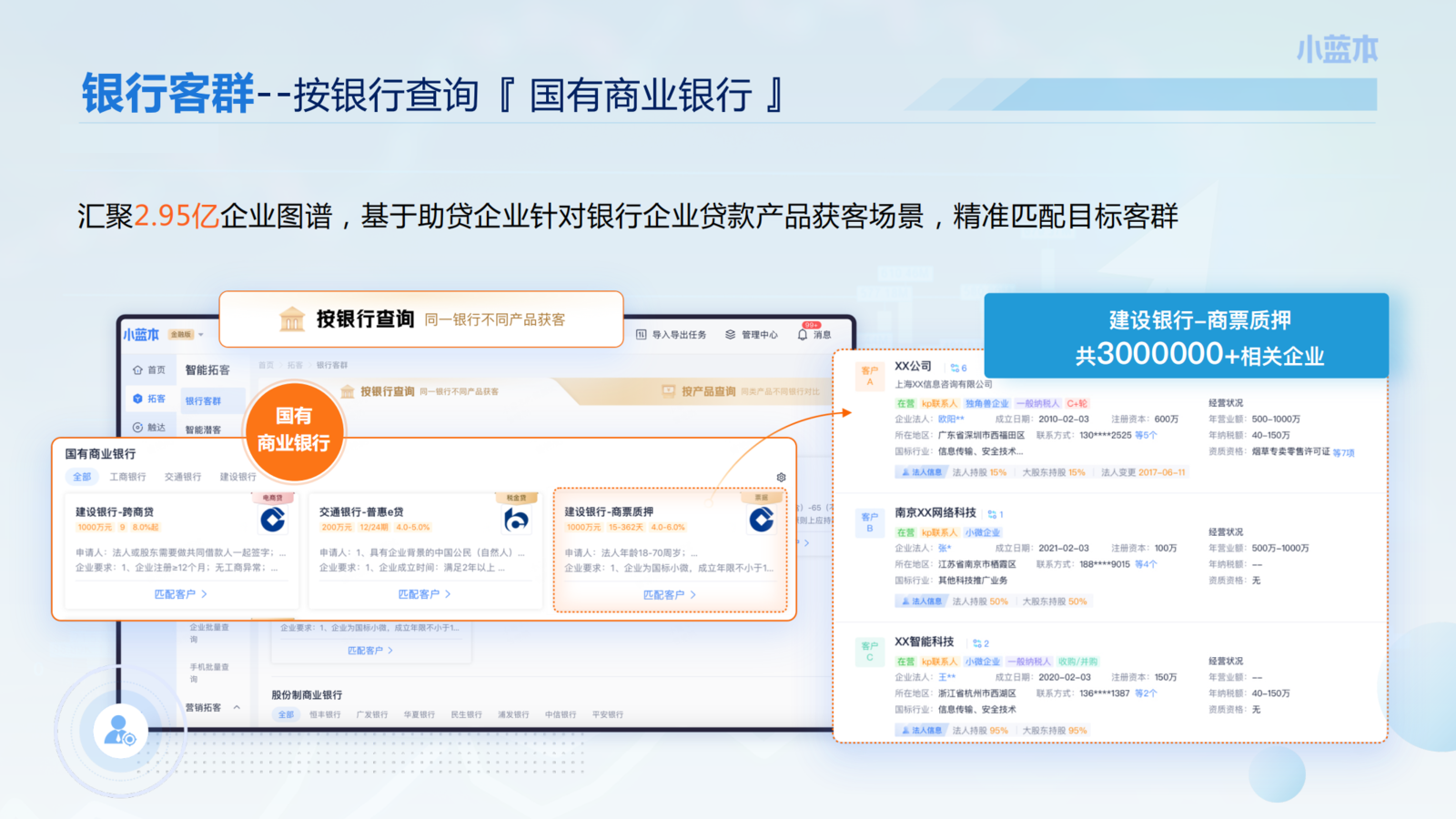Collapse the 营销拓客 sidebar section
The image size is (1456, 819).
[x=237, y=707]
